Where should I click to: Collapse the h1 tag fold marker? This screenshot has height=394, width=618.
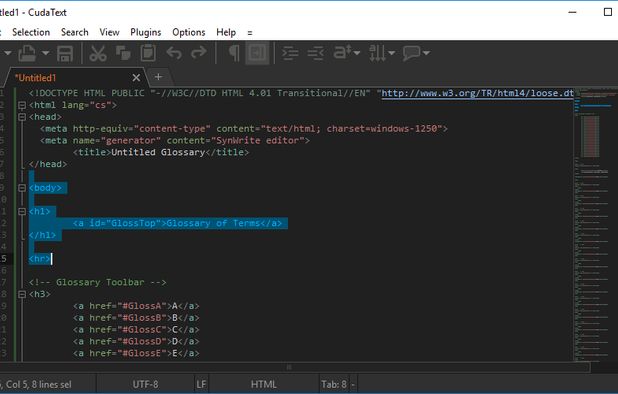22,212
